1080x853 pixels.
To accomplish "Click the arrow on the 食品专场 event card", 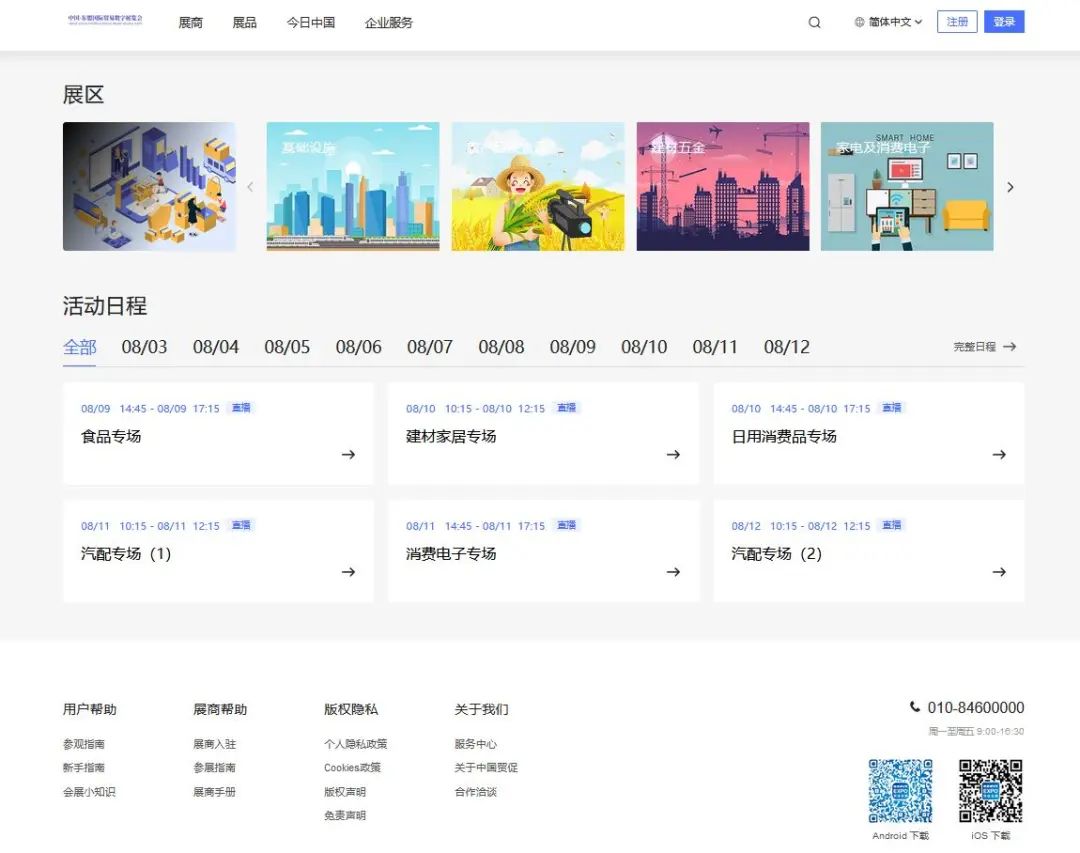I will click(348, 454).
